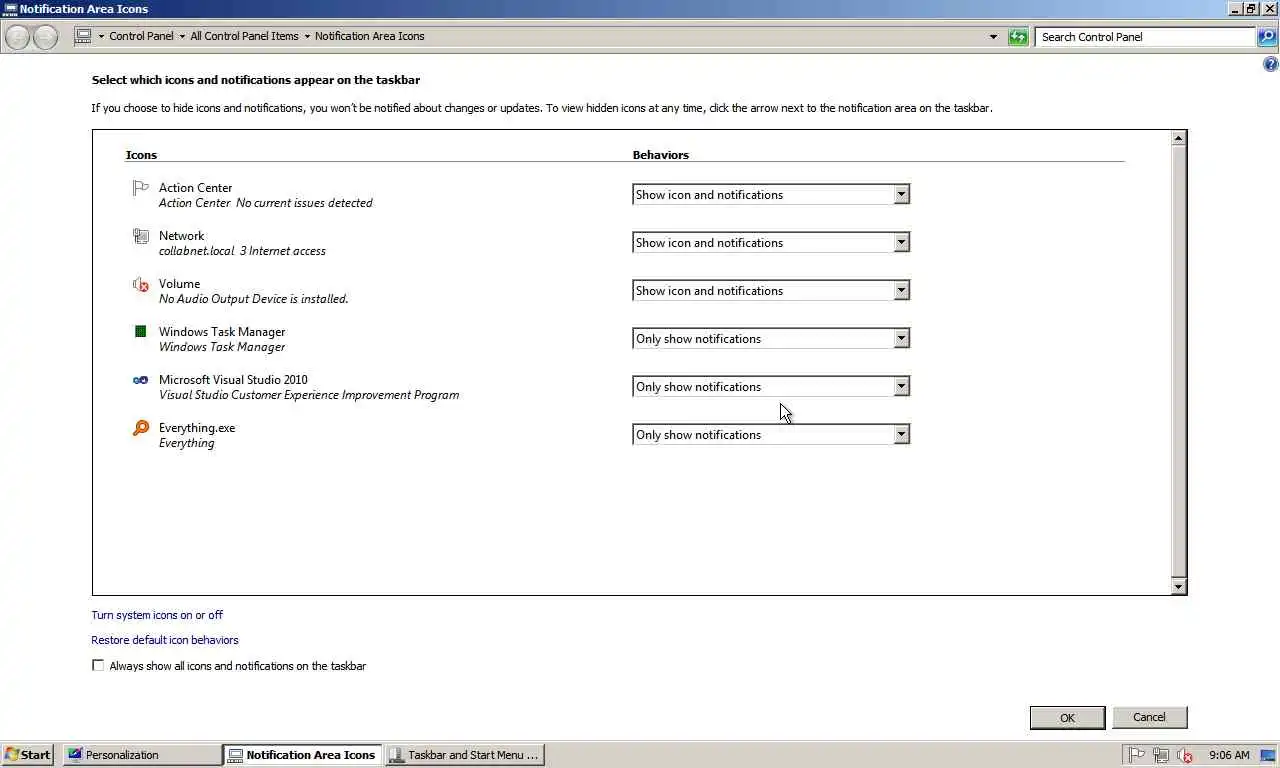Click the Volume speaker icon in the list

click(x=140, y=284)
